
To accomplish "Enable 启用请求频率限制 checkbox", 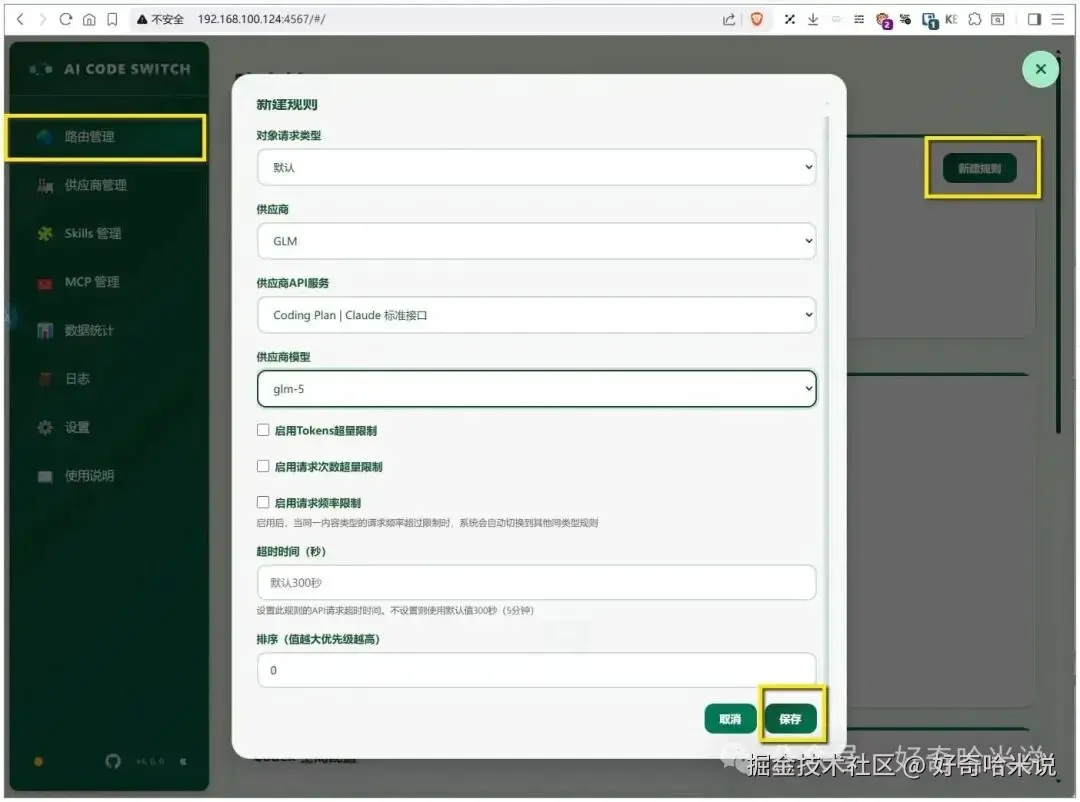I will (x=263, y=502).
